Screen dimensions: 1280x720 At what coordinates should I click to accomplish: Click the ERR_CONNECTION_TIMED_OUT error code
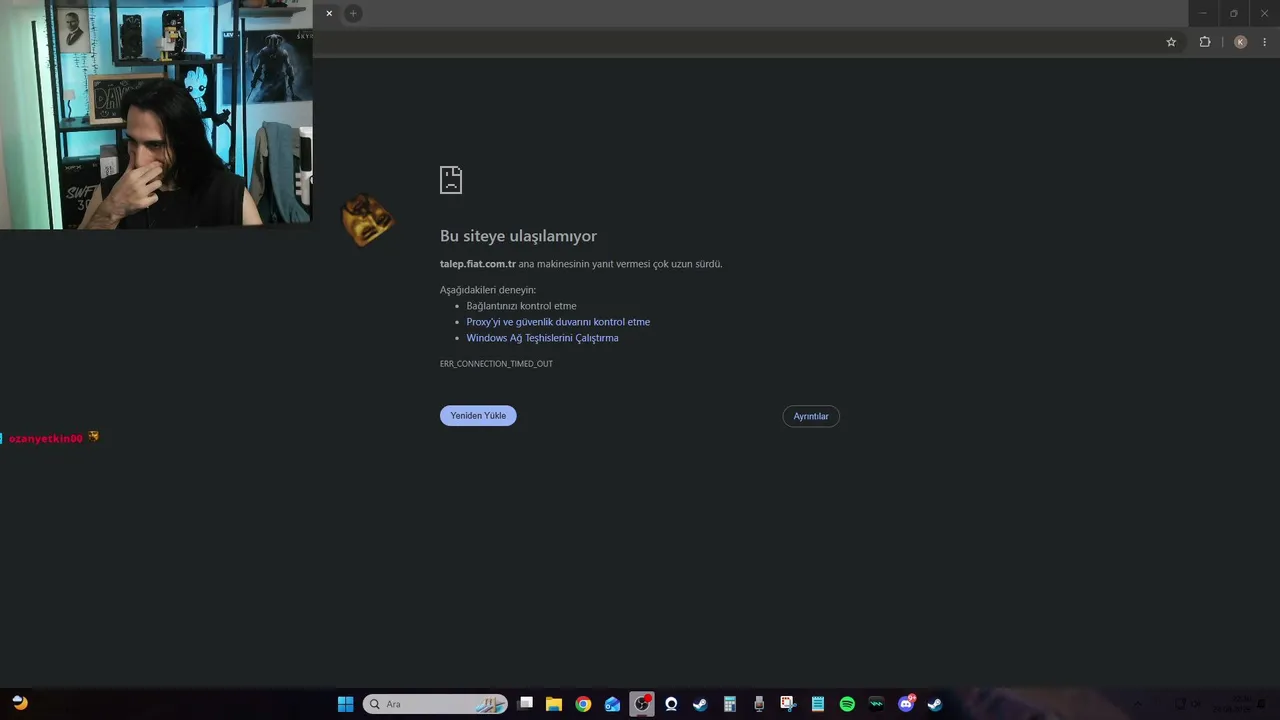(496, 364)
